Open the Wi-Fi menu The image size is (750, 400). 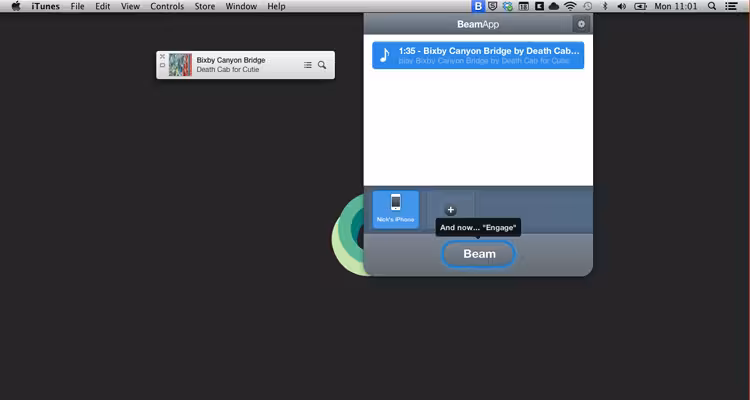click(x=570, y=6)
